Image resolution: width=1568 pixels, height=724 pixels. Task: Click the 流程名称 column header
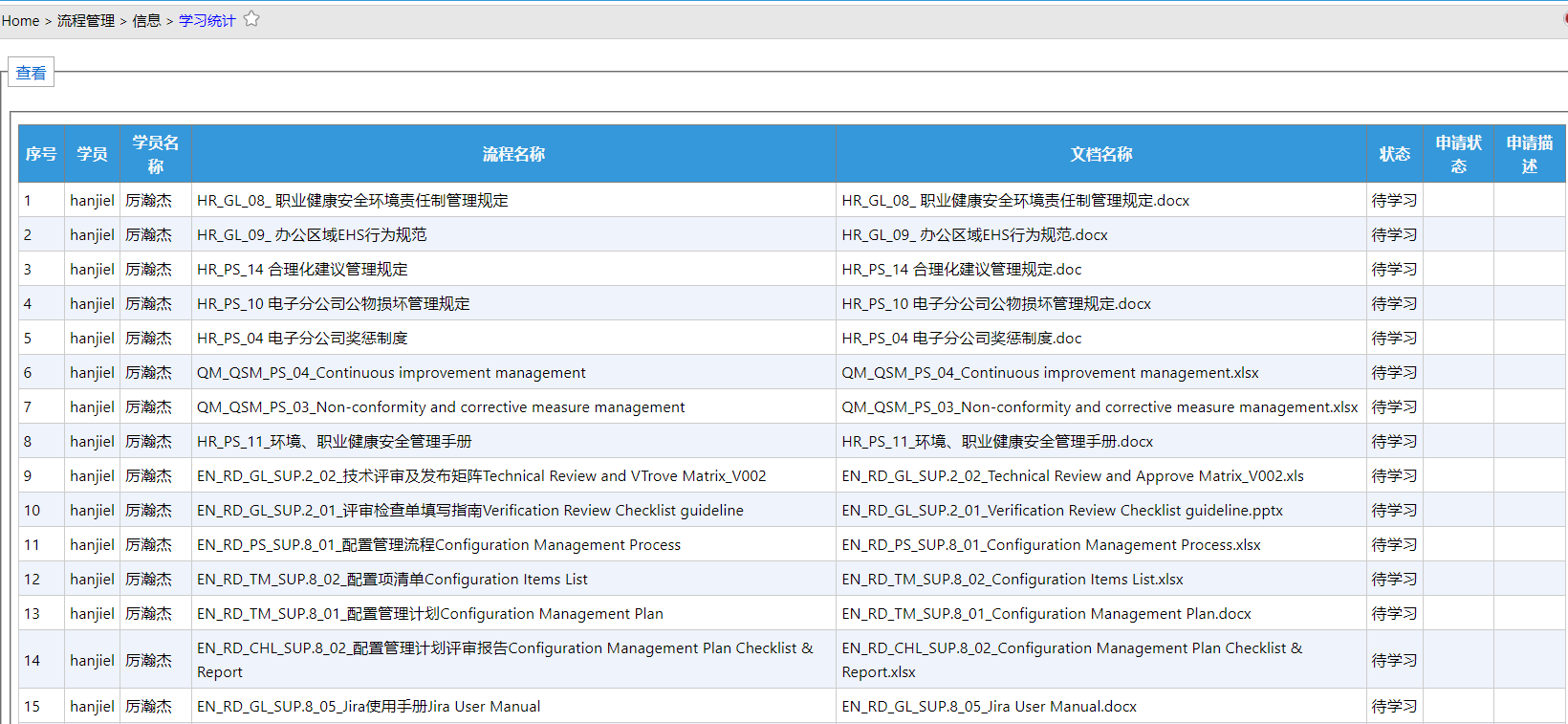tap(513, 154)
